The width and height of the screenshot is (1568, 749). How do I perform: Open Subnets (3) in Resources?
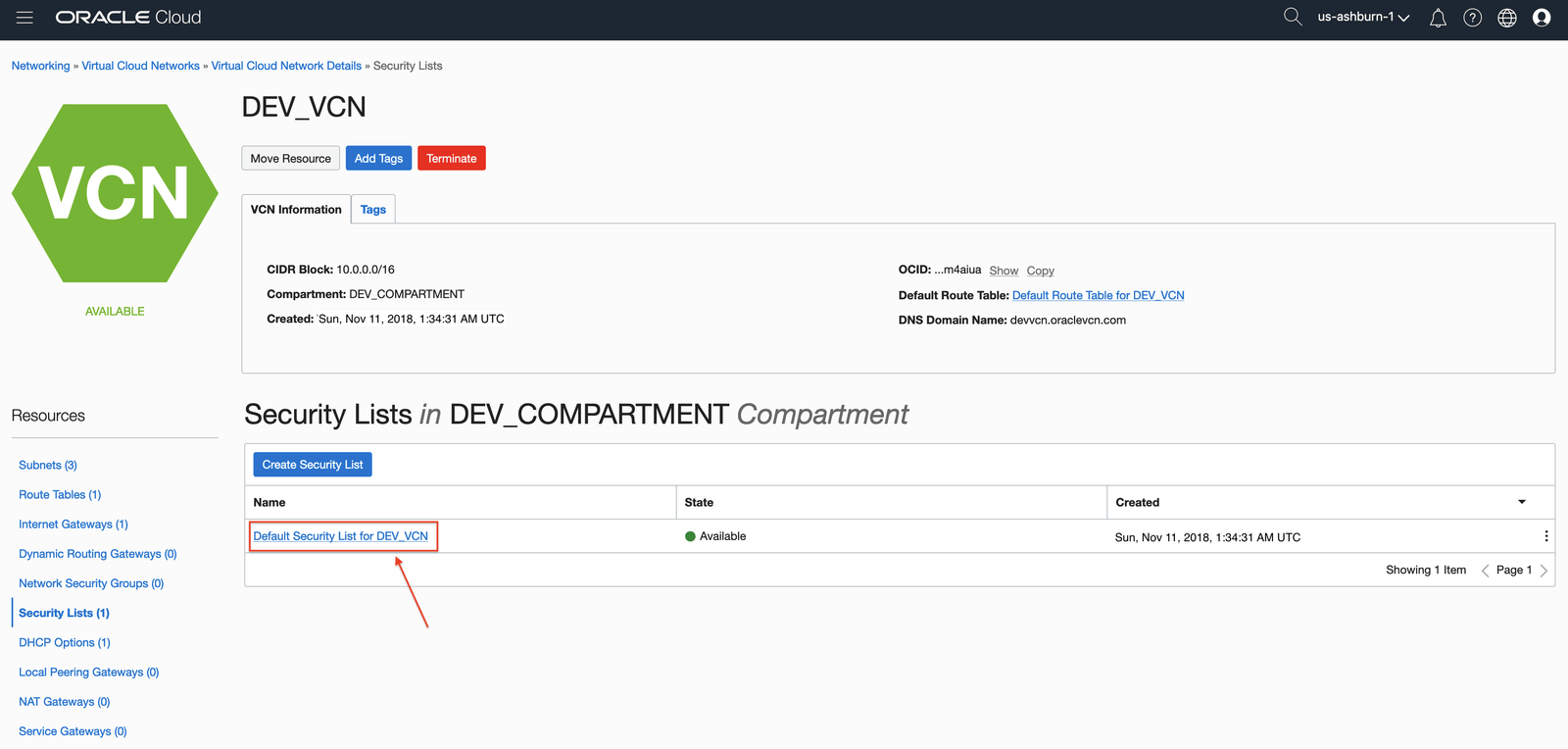point(48,466)
